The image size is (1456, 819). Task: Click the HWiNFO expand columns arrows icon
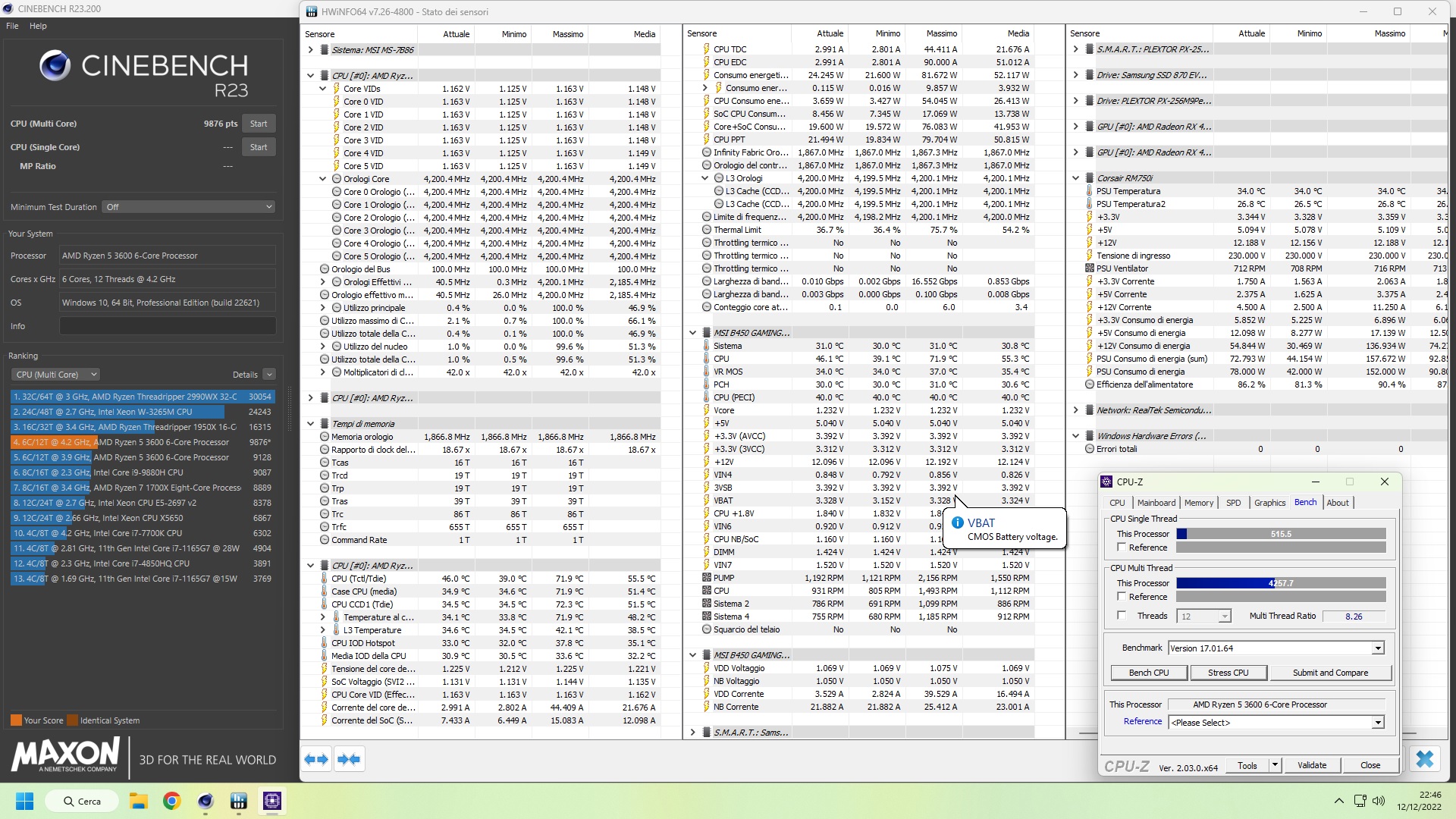tap(316, 759)
